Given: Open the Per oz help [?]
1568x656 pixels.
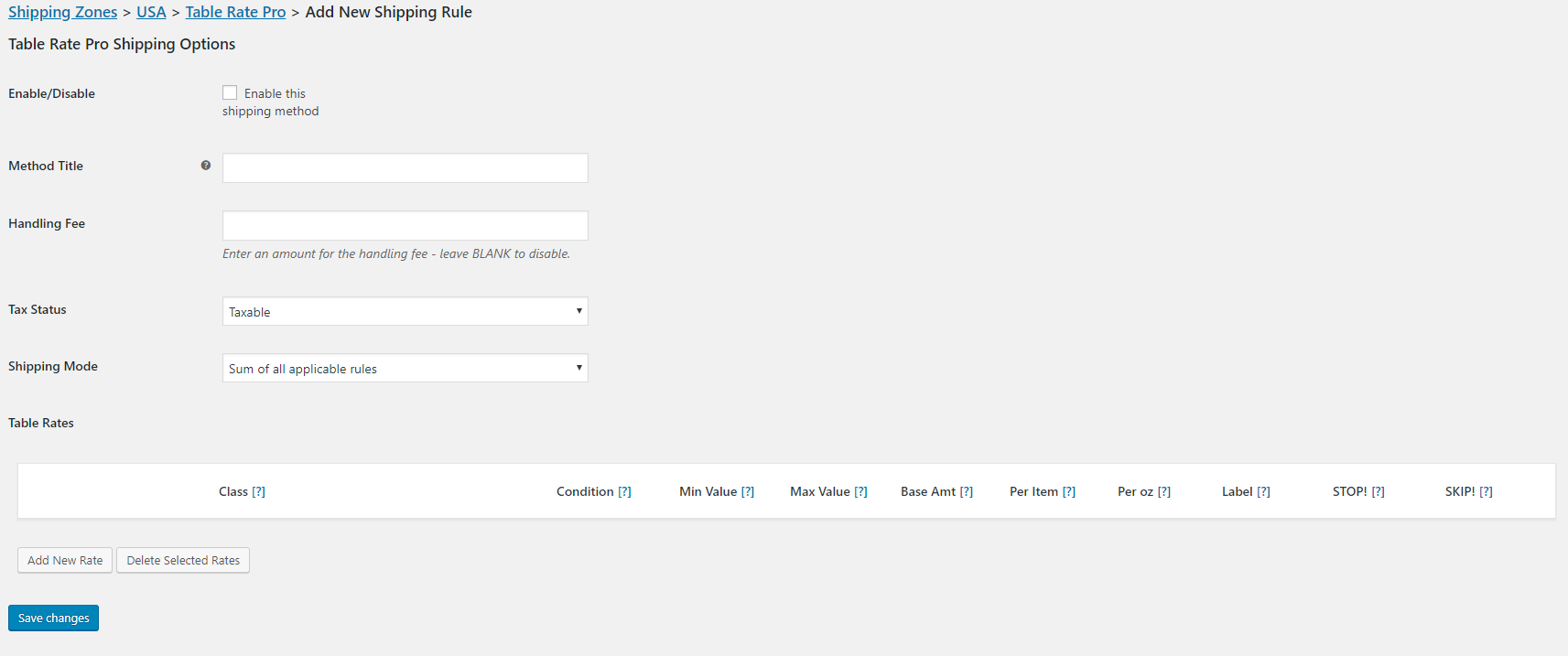Looking at the screenshot, I should click(x=1164, y=492).
